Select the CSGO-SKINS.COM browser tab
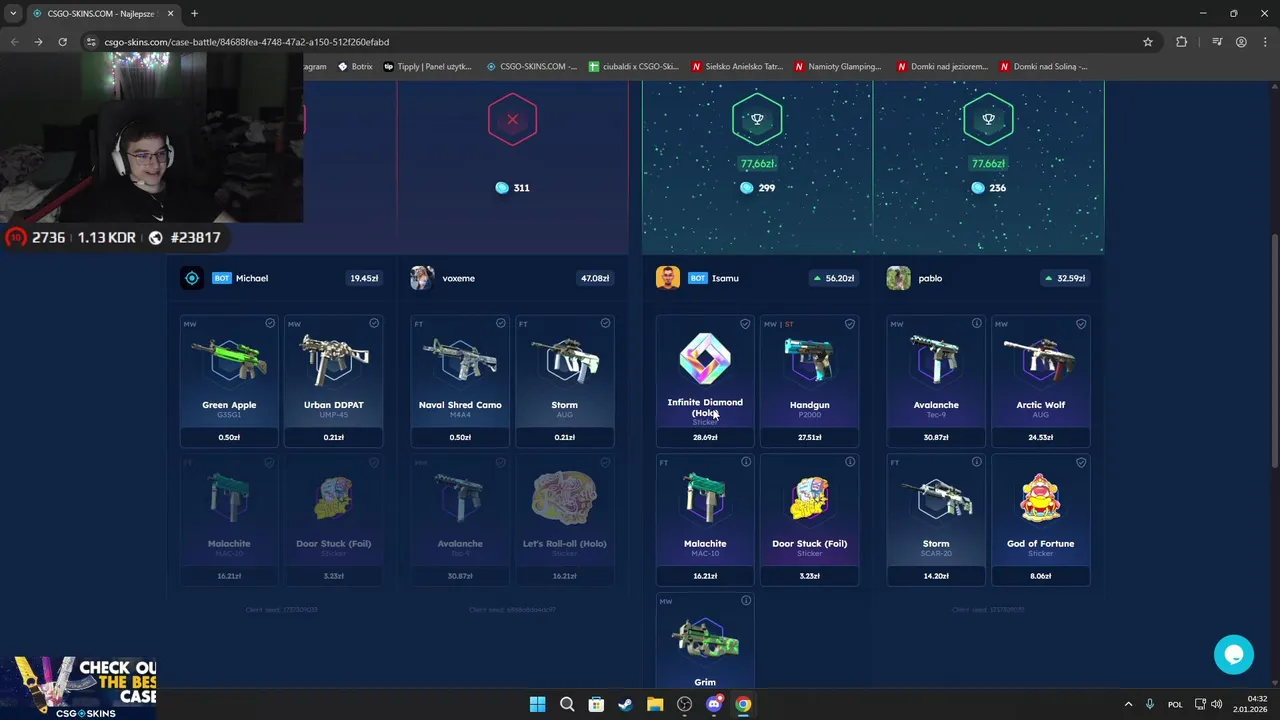 102,13
